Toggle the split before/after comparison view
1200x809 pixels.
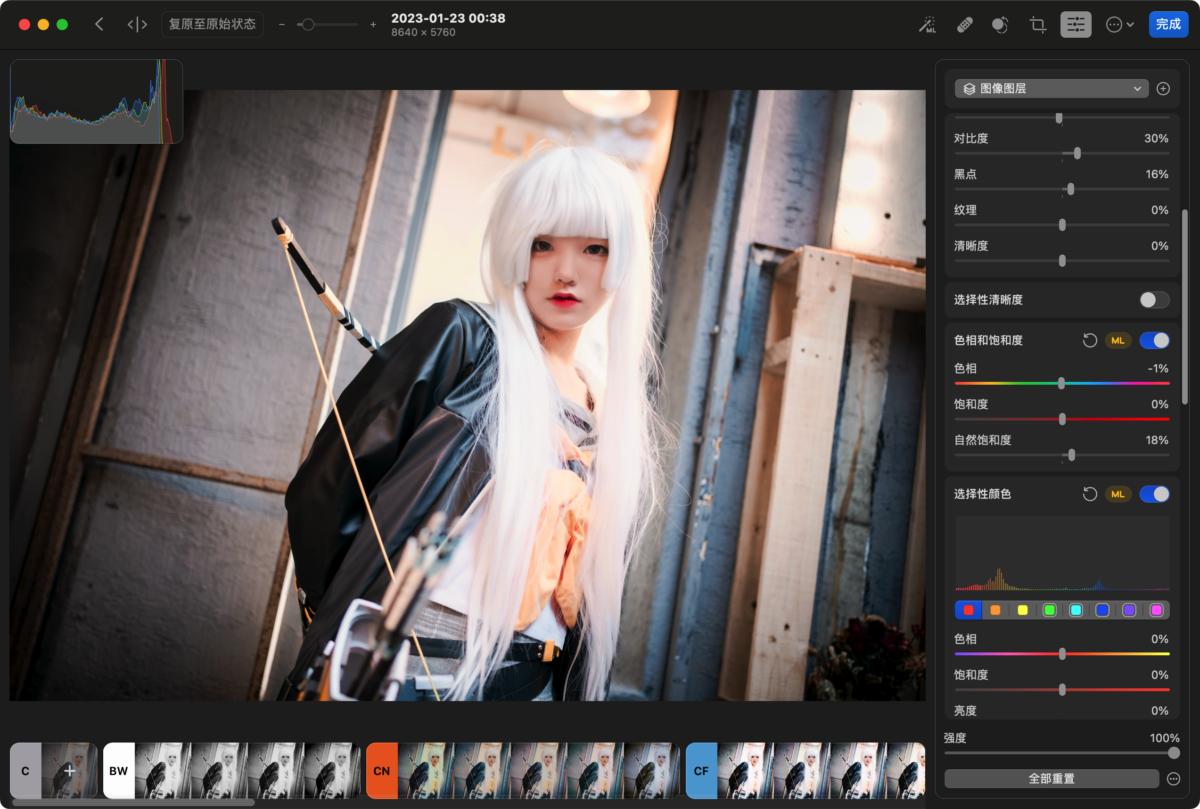pos(138,24)
